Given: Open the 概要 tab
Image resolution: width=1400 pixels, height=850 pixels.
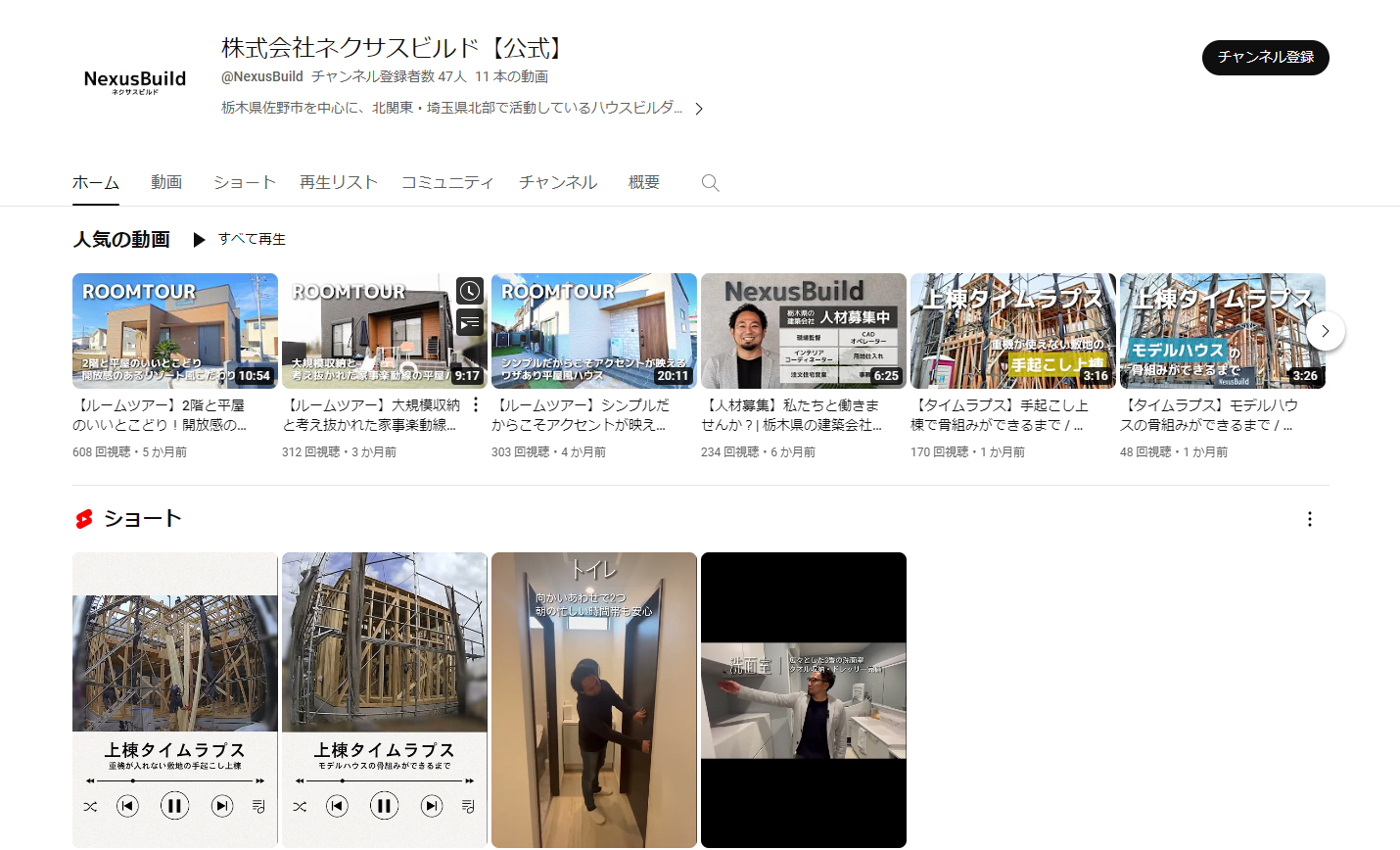Looking at the screenshot, I should [644, 183].
